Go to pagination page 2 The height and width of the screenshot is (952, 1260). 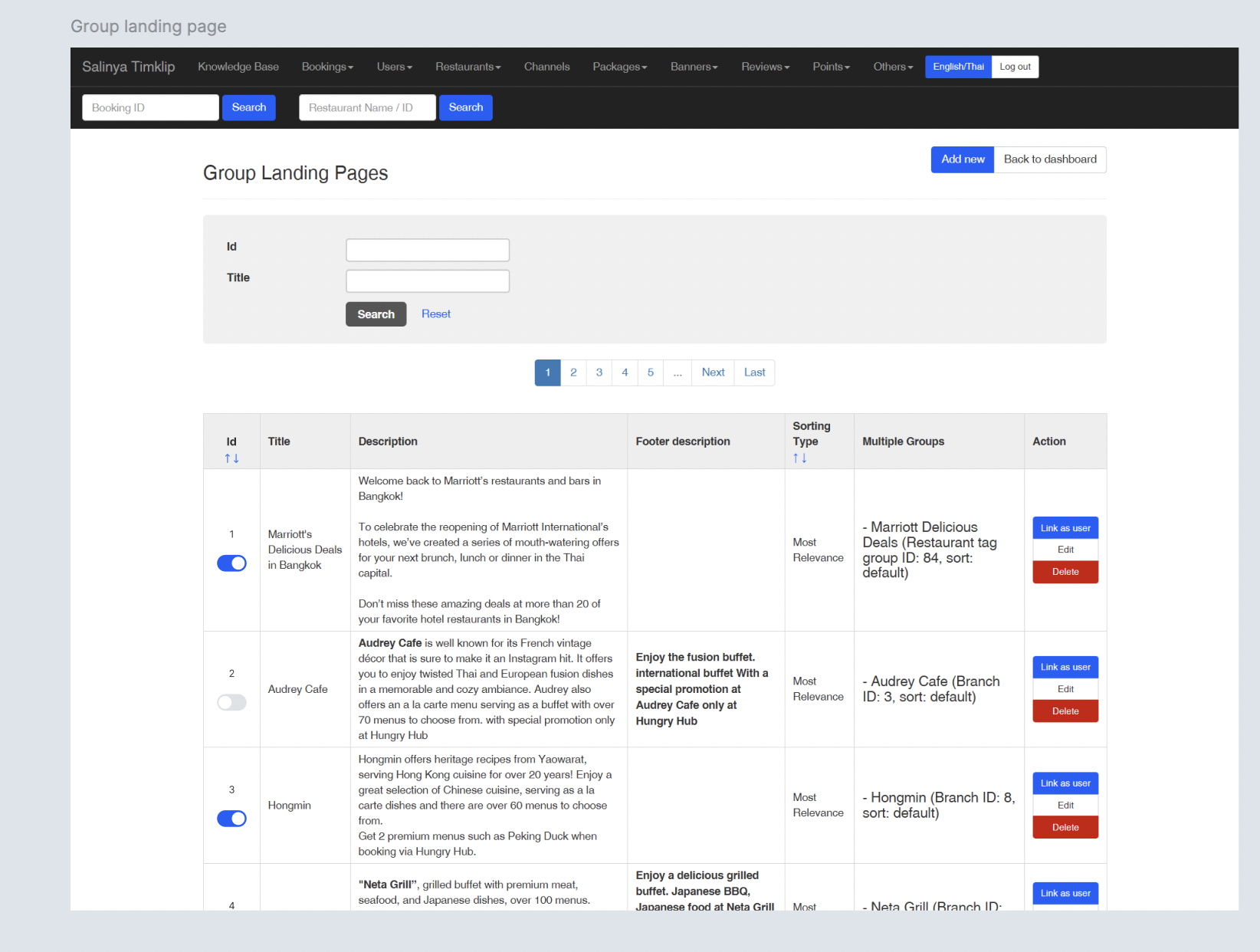[x=573, y=373]
